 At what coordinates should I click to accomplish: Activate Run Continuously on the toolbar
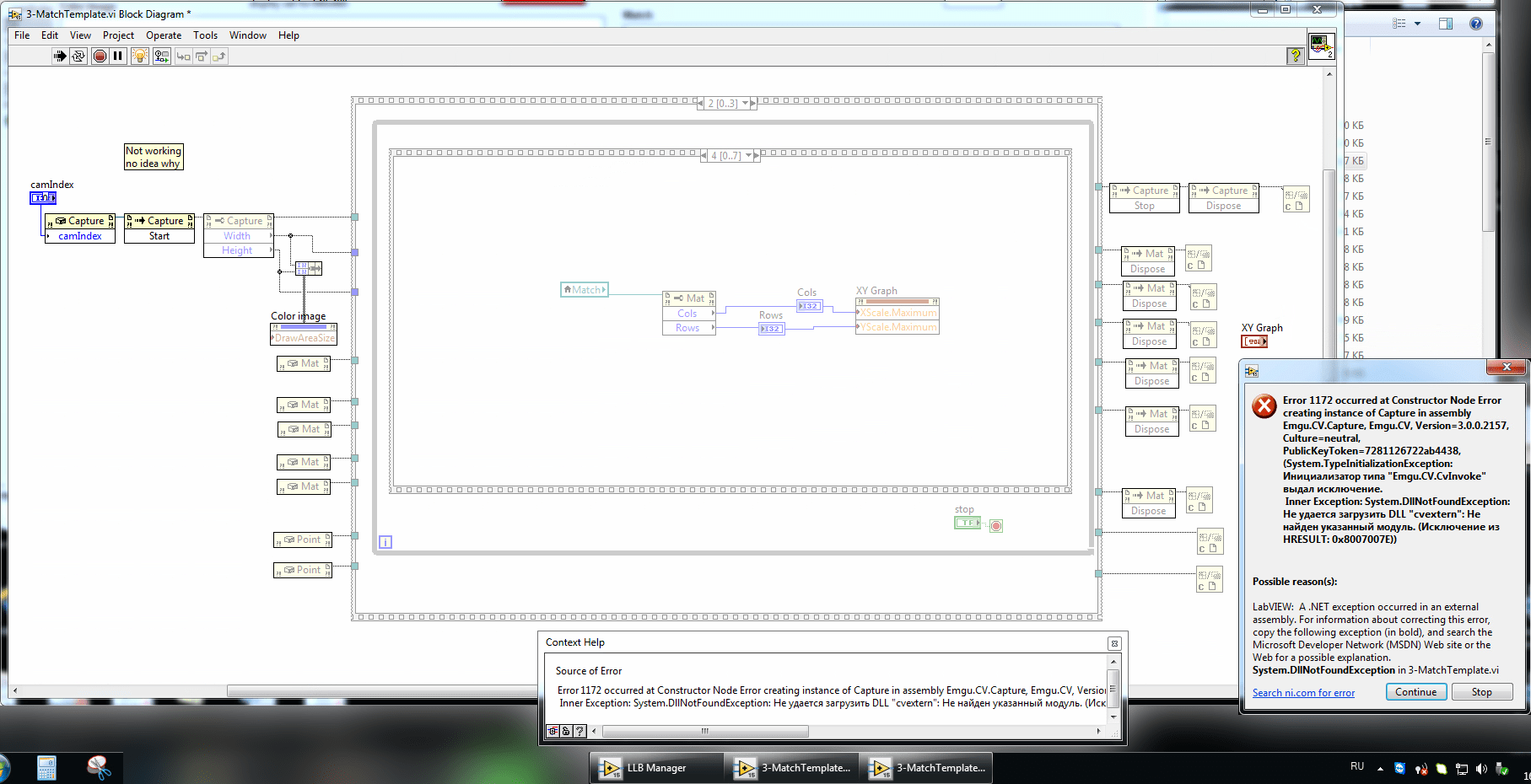tap(78, 56)
